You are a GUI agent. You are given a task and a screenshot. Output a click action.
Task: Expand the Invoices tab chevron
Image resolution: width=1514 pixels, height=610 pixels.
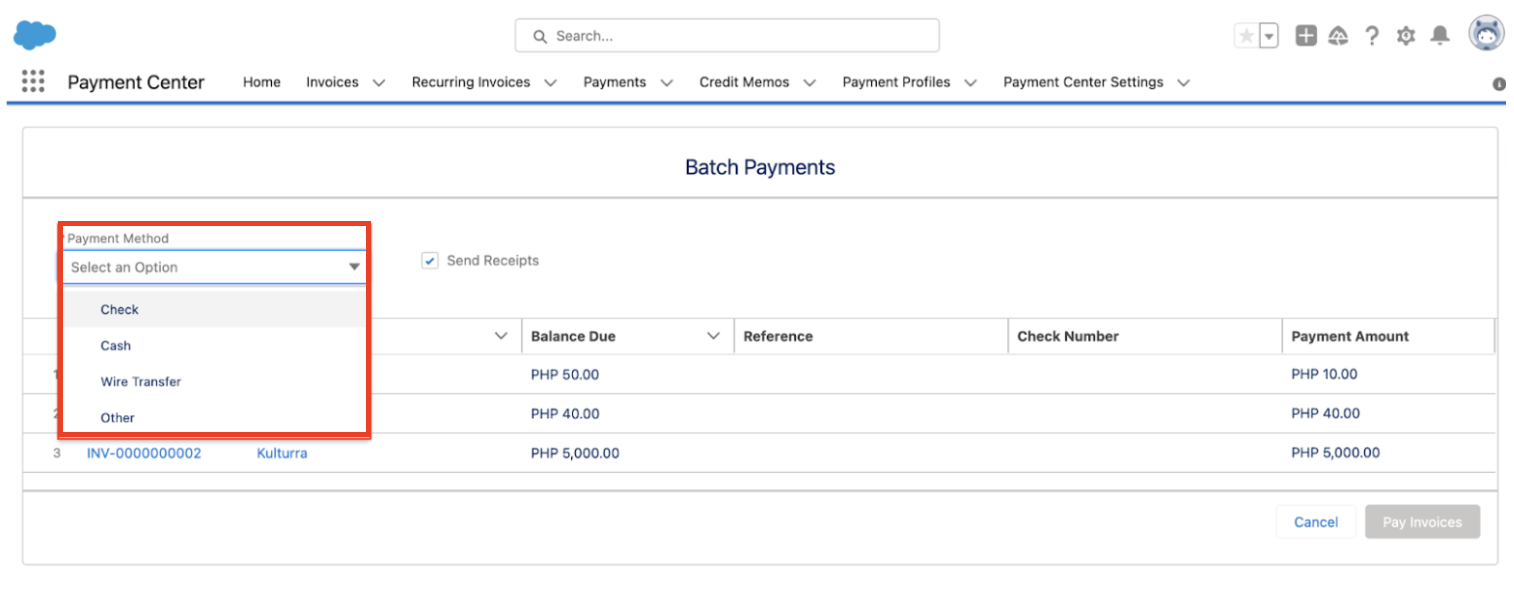[379, 83]
